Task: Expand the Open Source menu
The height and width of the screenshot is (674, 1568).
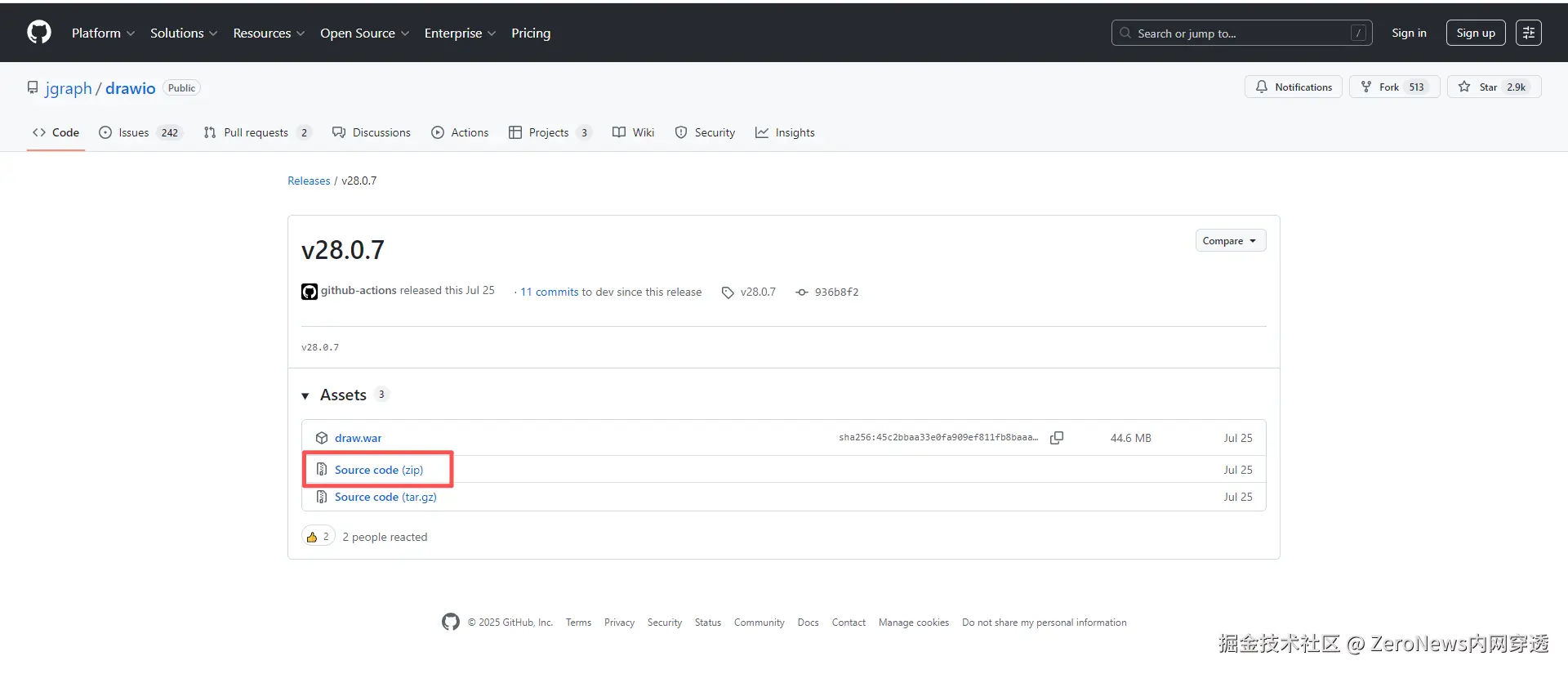Action: (364, 33)
